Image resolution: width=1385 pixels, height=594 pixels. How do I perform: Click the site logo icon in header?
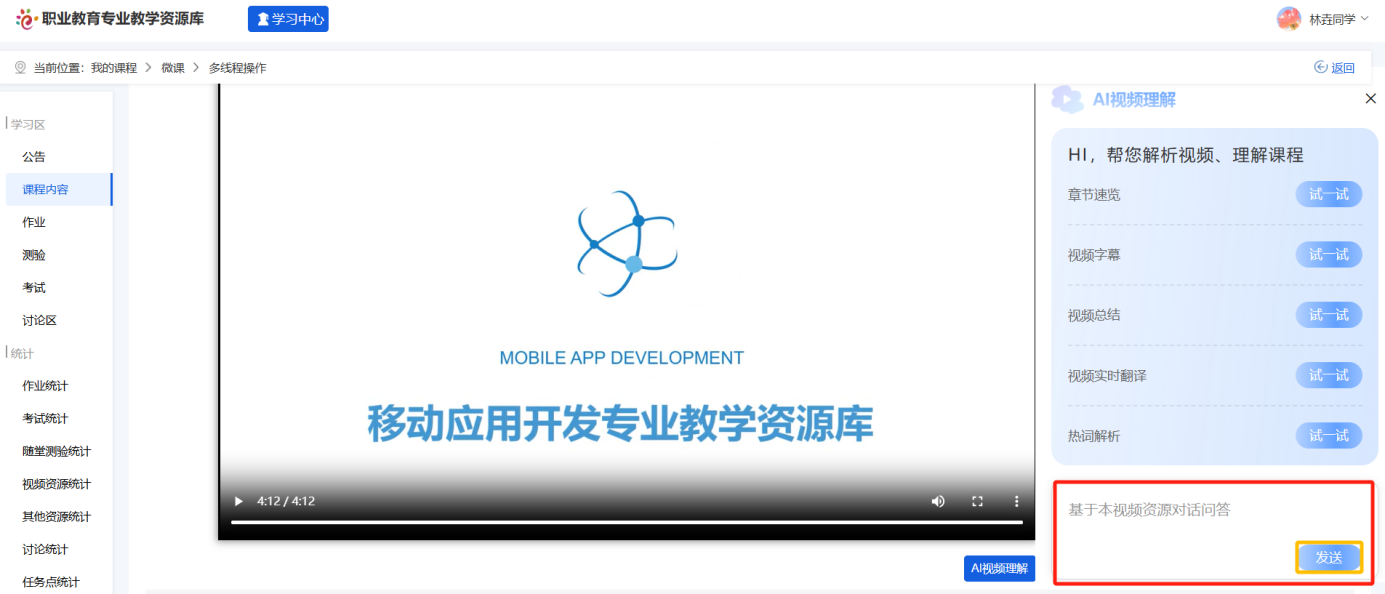[26, 19]
